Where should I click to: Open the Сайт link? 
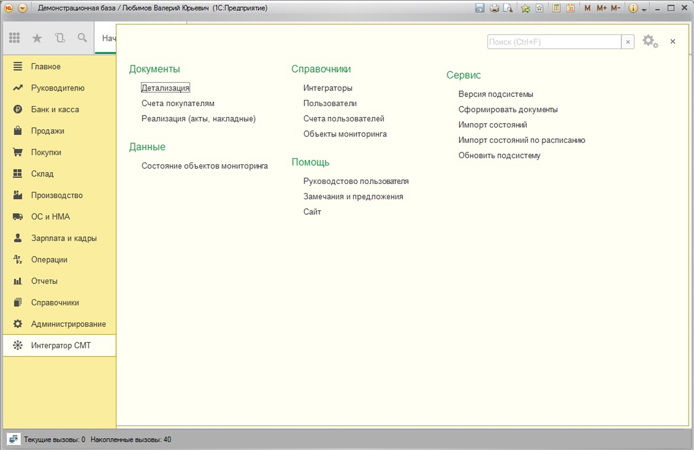312,212
